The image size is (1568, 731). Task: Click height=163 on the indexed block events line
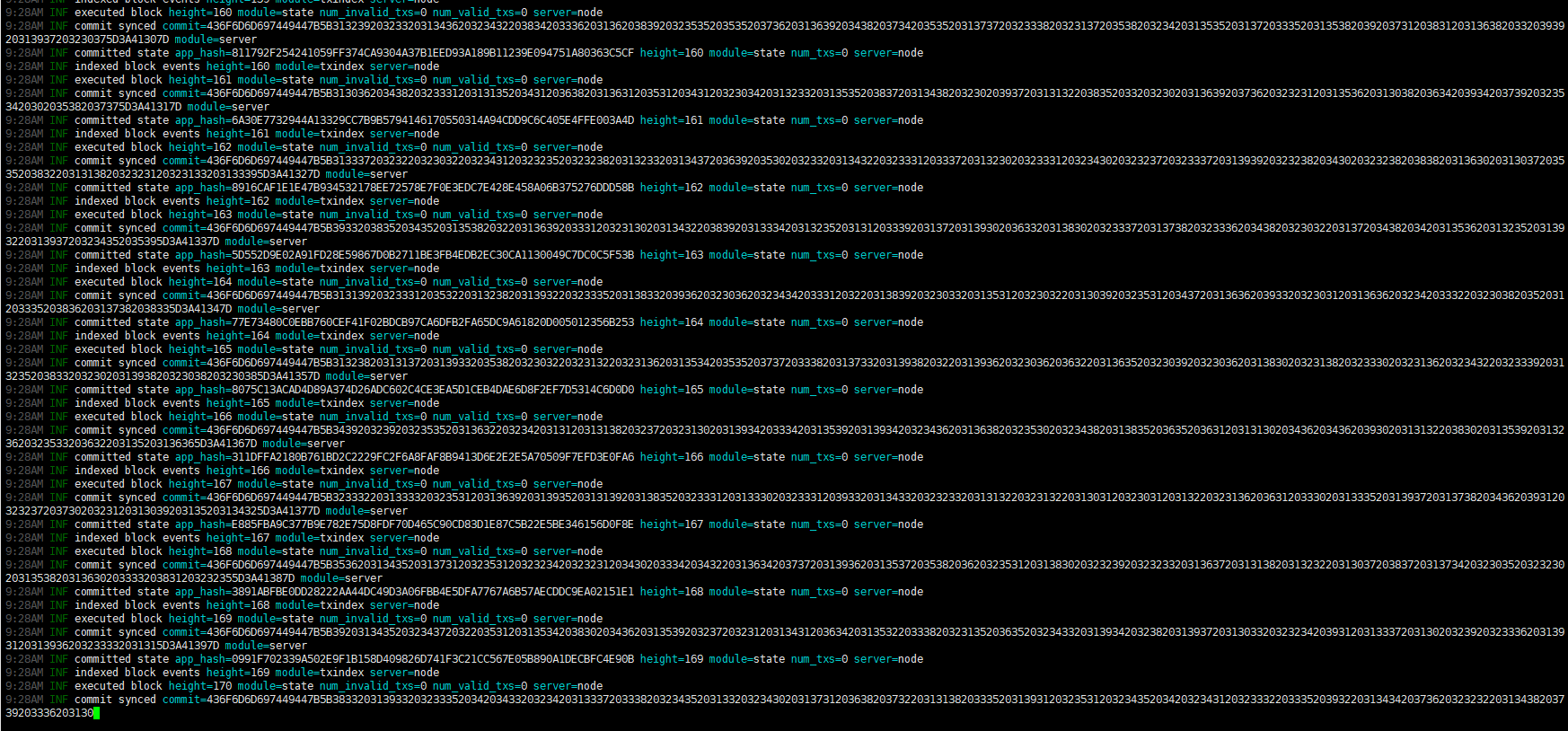[238, 269]
